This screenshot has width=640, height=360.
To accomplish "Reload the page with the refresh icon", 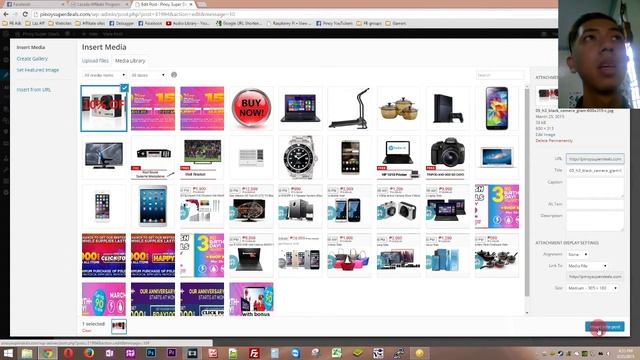I will (x=25, y=14).
